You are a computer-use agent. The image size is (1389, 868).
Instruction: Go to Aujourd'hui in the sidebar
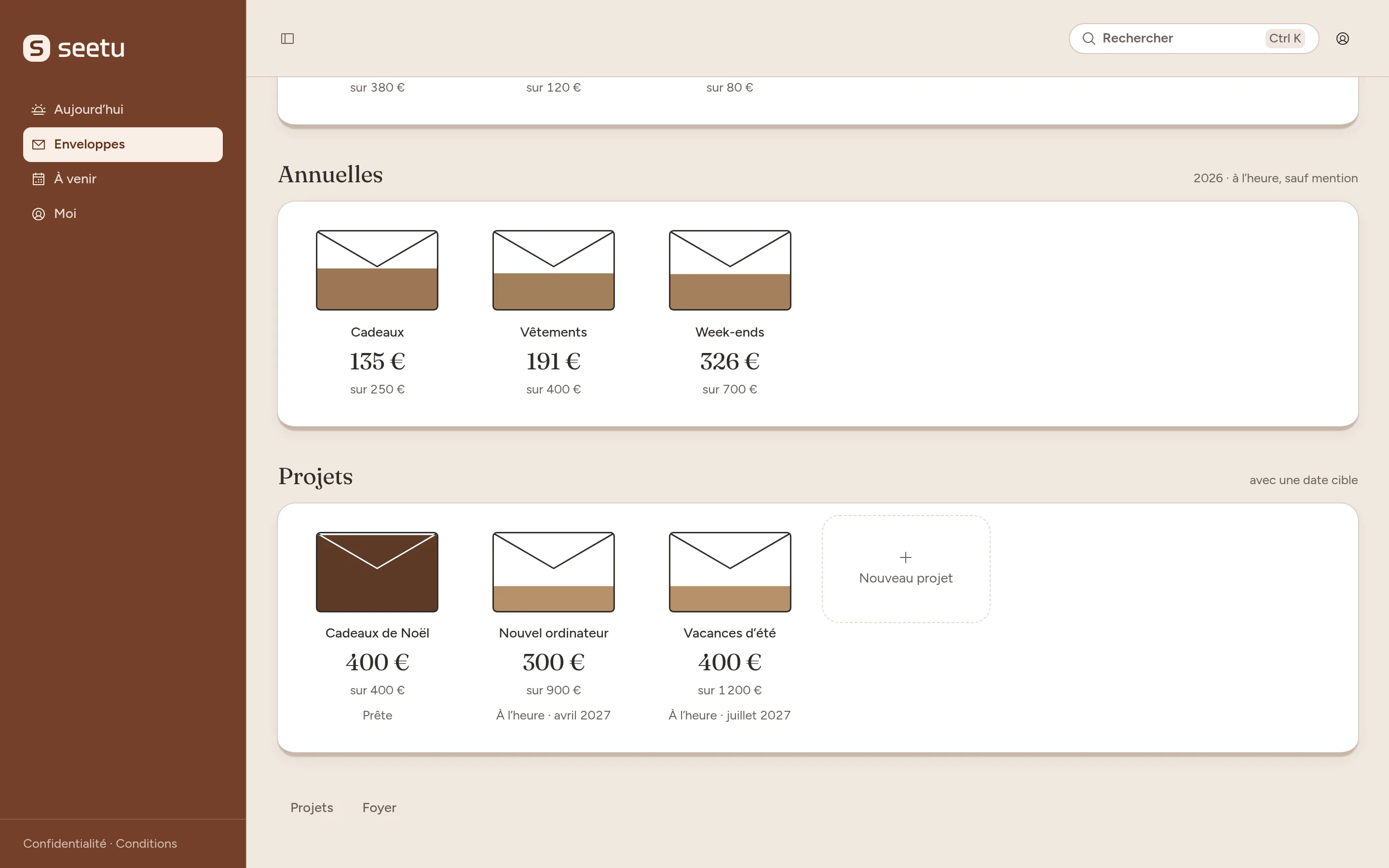tap(123, 109)
